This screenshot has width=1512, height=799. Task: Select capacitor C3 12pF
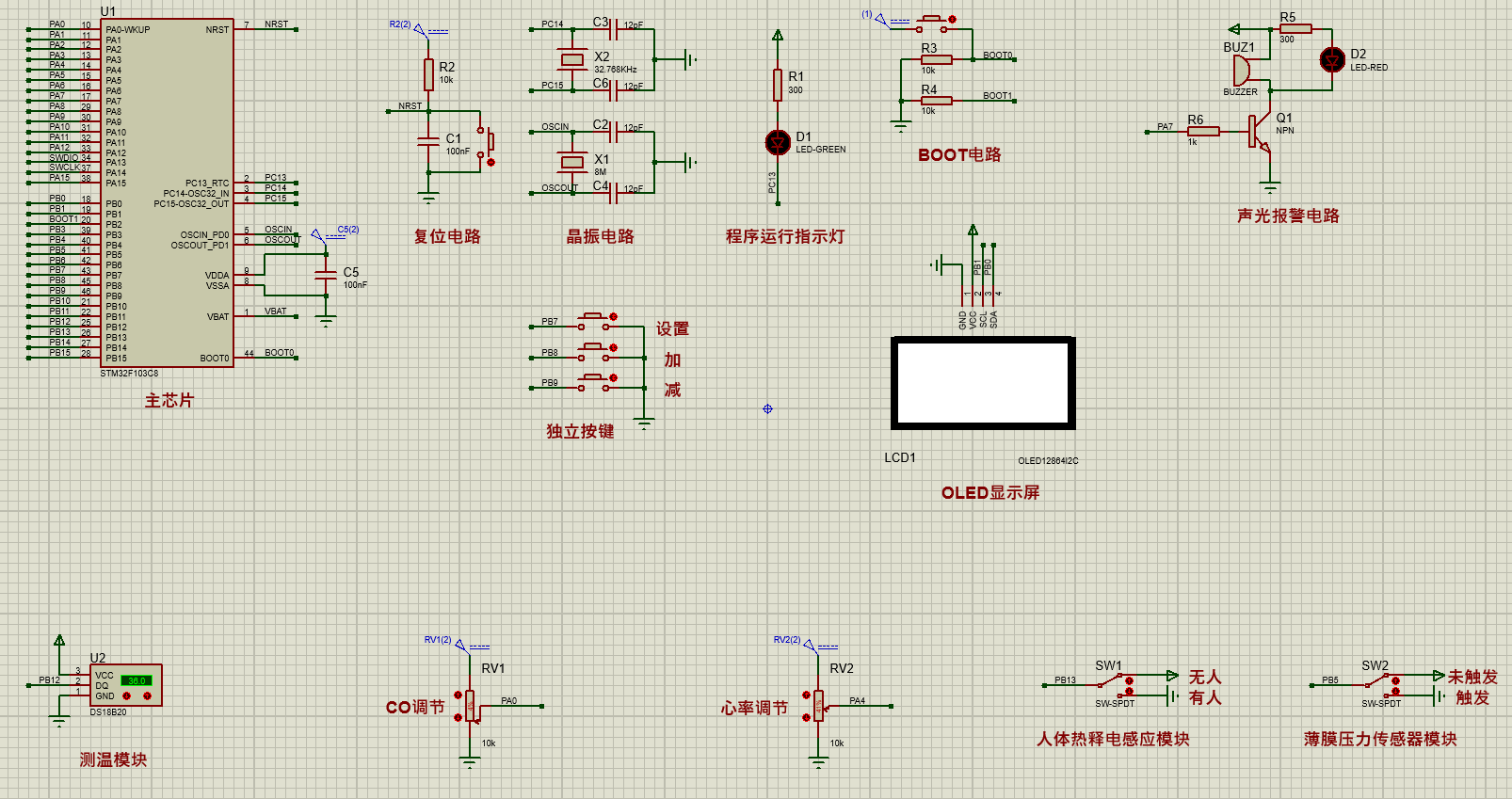coord(614,30)
